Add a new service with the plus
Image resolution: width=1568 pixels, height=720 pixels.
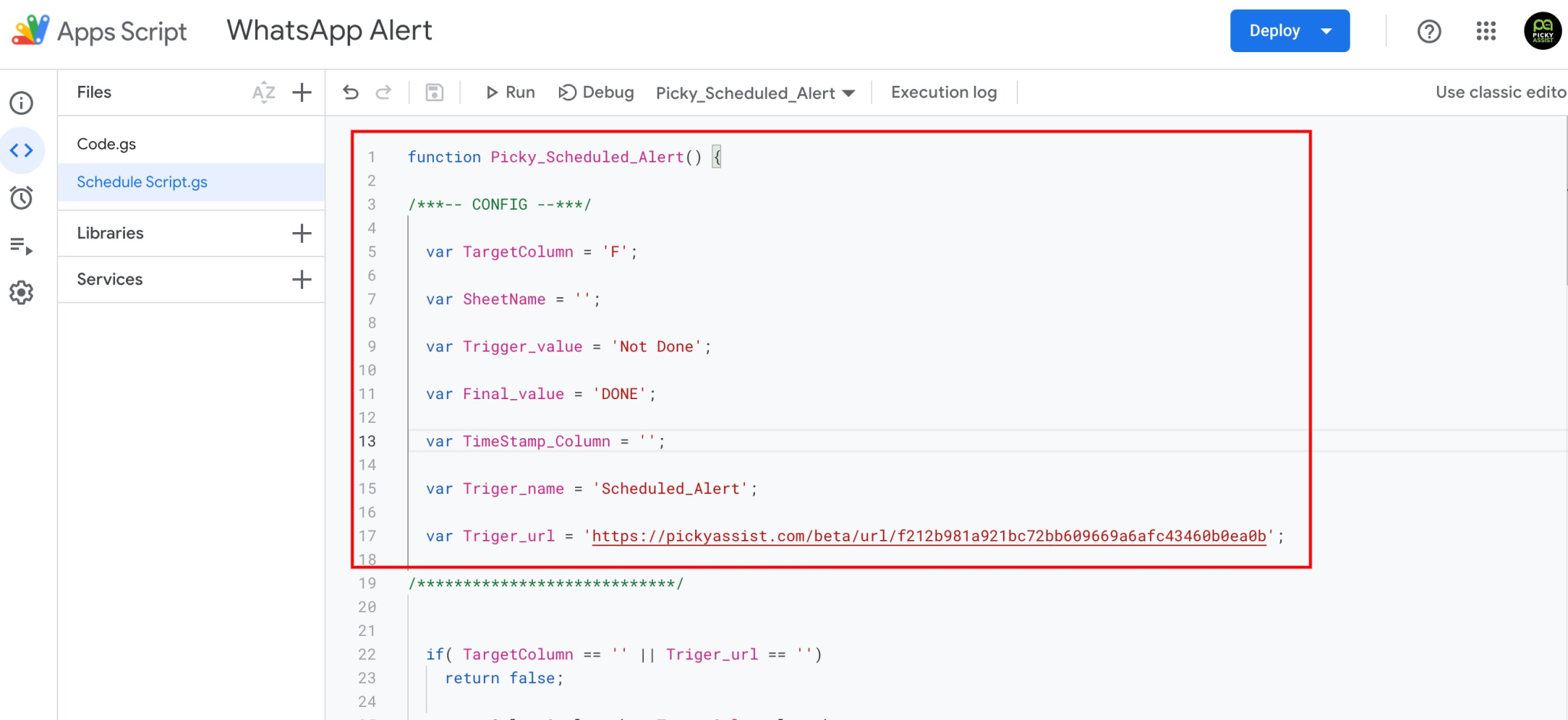tap(302, 279)
